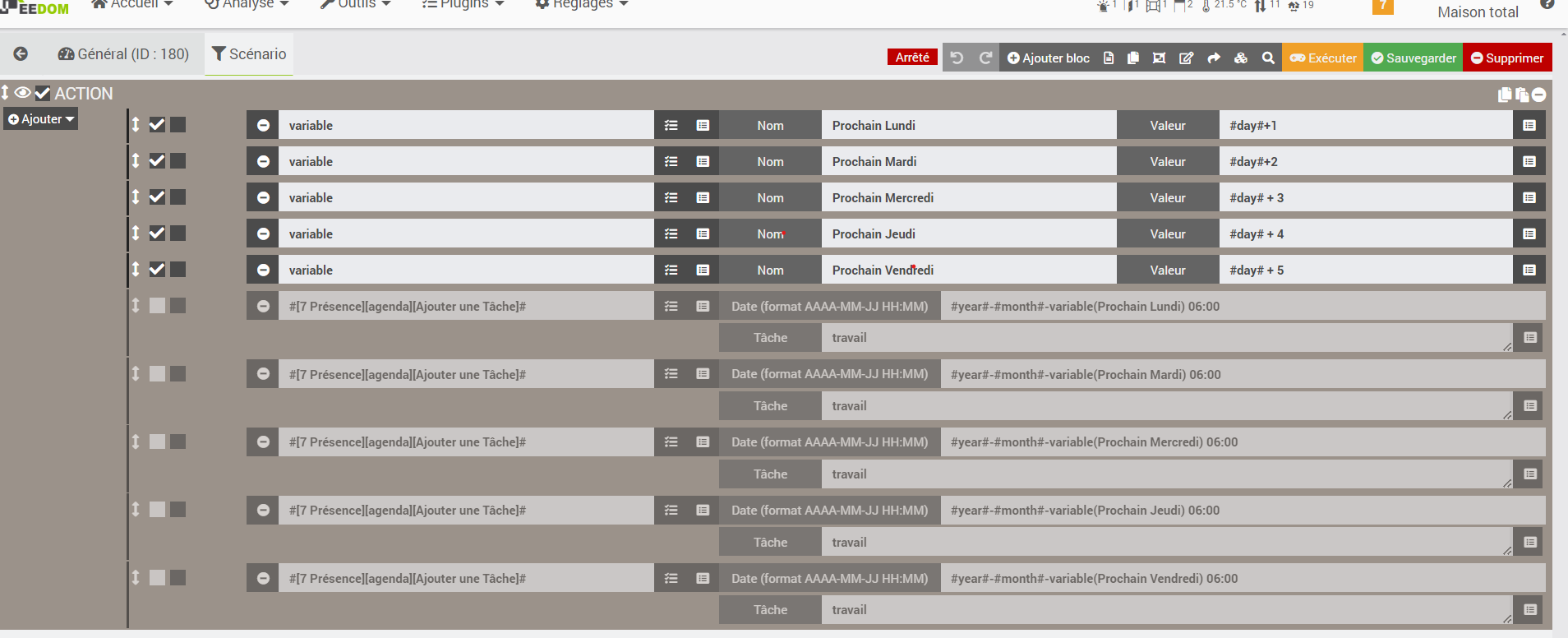Open the Réglages dropdown menu
1568x638 pixels.
pos(582,4)
